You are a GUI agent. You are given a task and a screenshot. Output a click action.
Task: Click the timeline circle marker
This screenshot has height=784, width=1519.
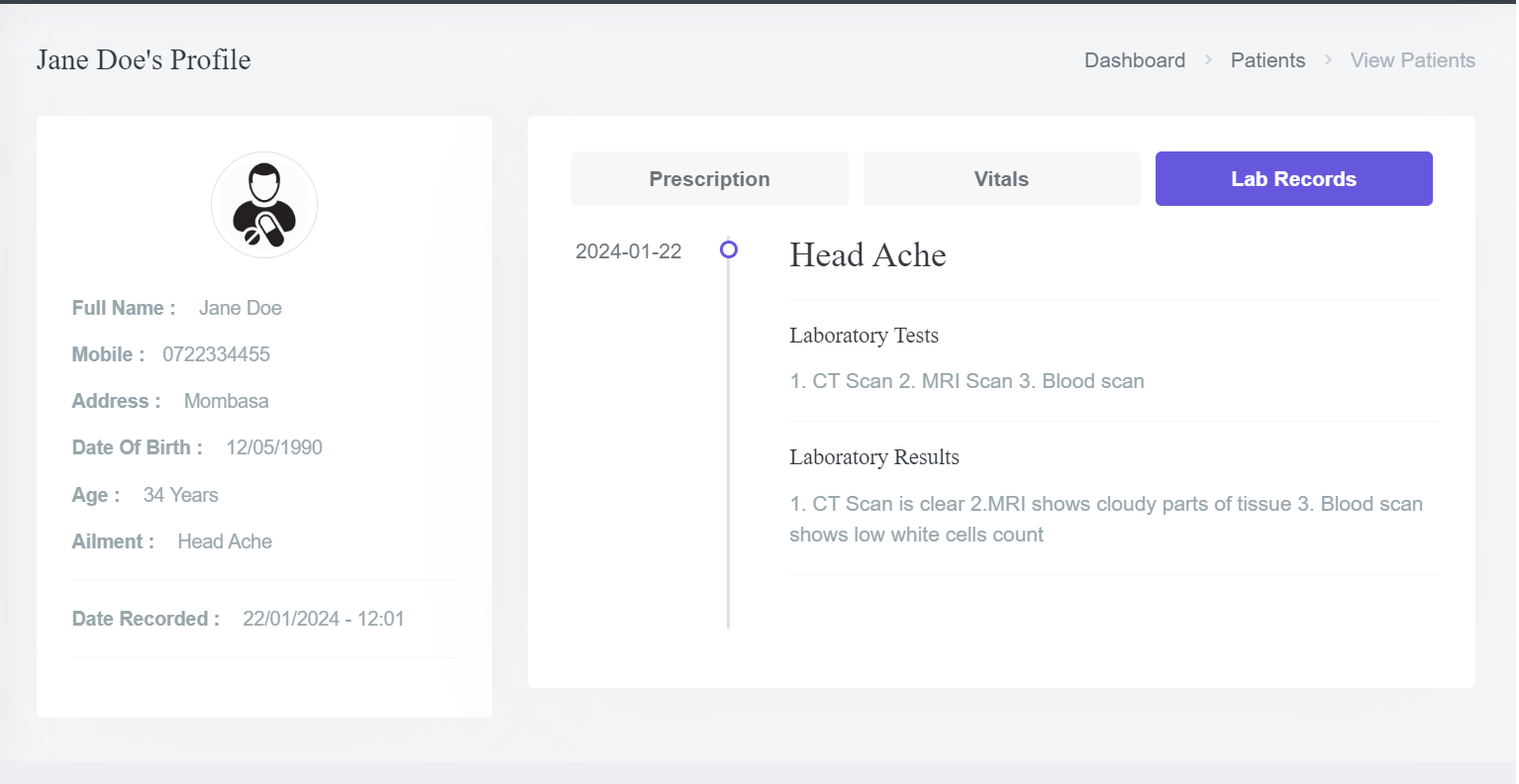click(729, 249)
